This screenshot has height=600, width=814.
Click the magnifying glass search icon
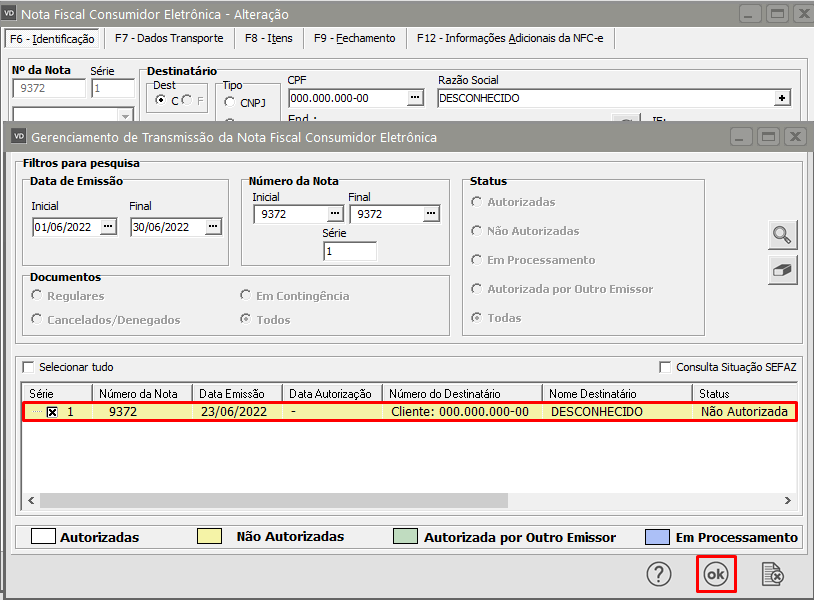(782, 236)
